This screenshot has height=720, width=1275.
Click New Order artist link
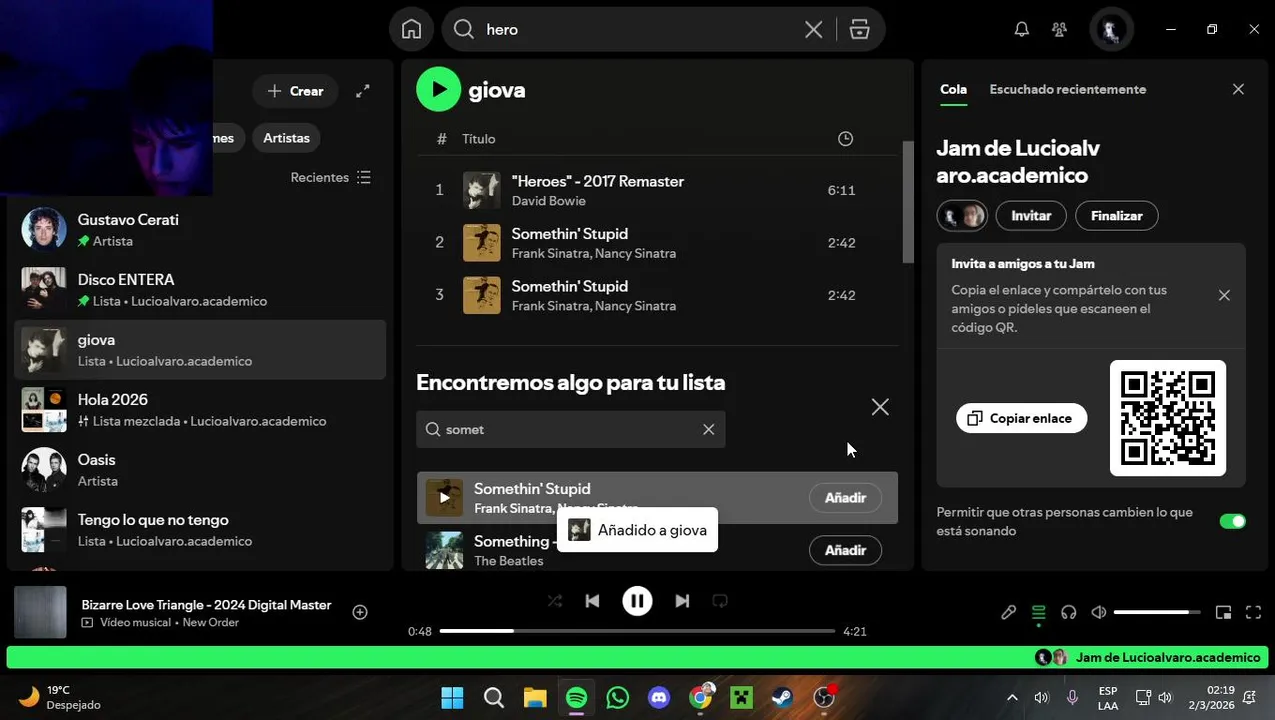point(211,622)
